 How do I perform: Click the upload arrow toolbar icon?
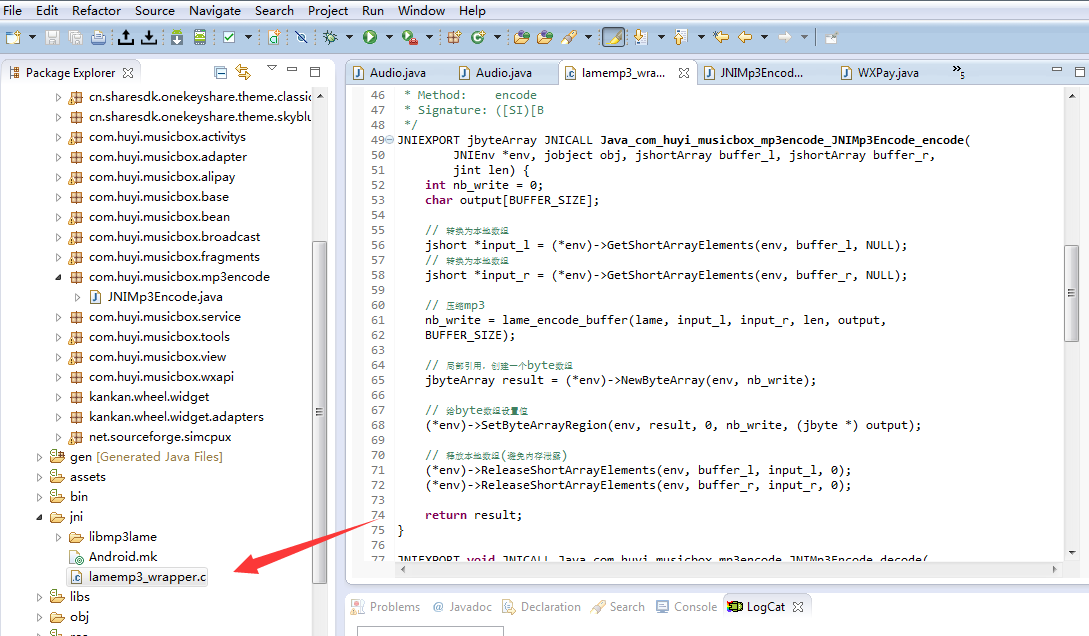(126, 37)
